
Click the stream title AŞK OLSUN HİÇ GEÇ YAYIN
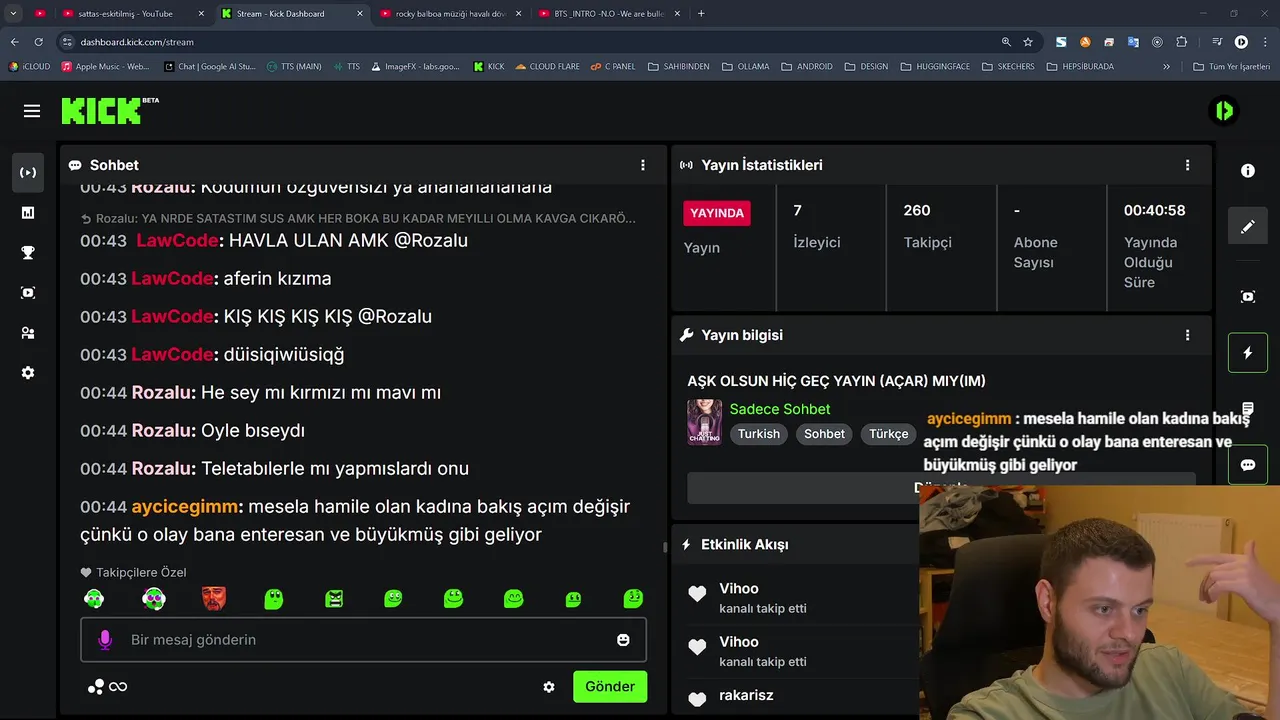pos(837,381)
